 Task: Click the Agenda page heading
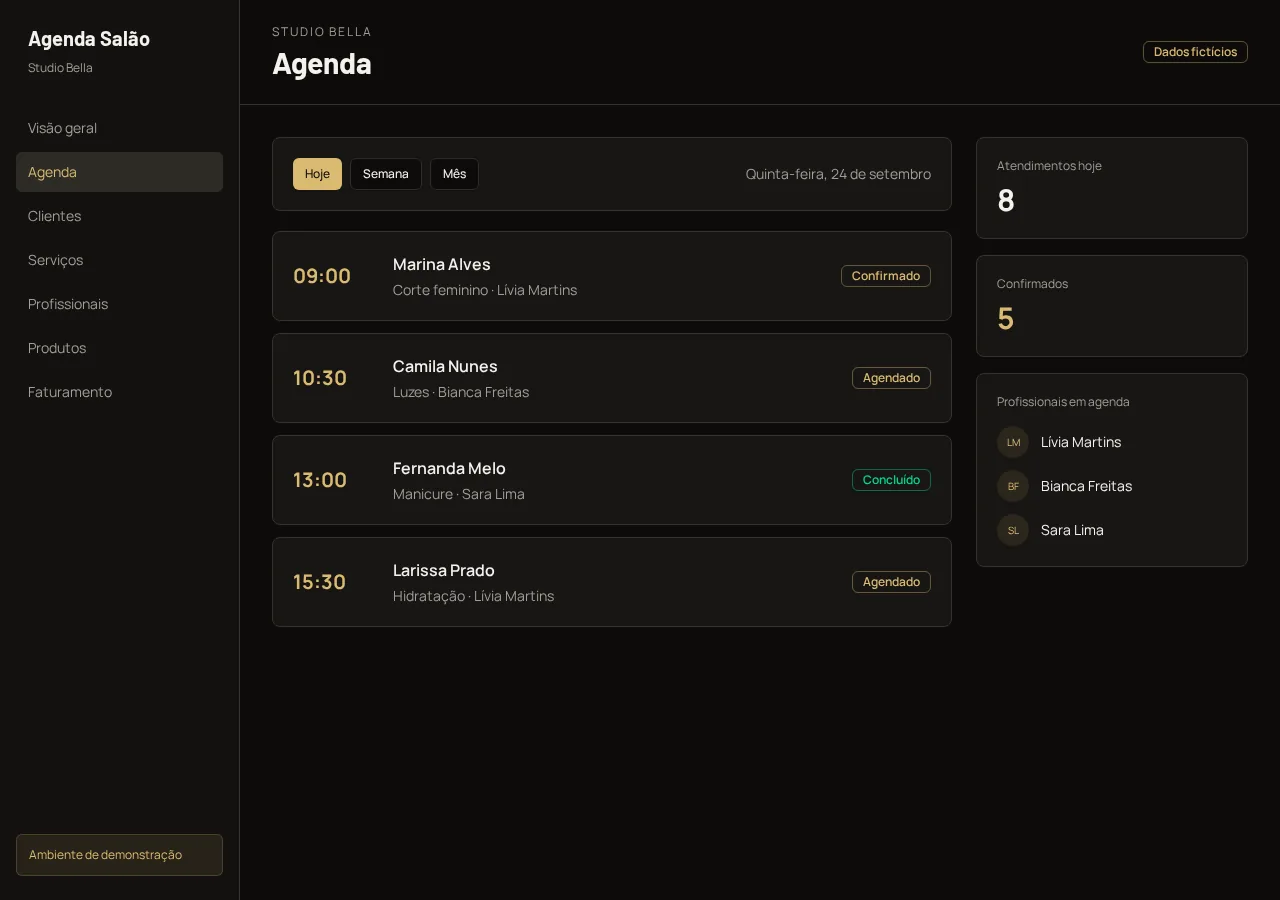point(322,63)
